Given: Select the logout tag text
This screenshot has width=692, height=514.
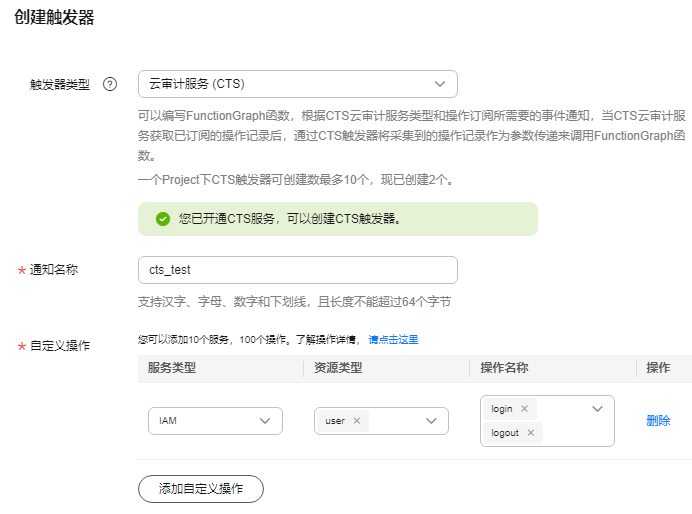Looking at the screenshot, I should coord(505,433).
